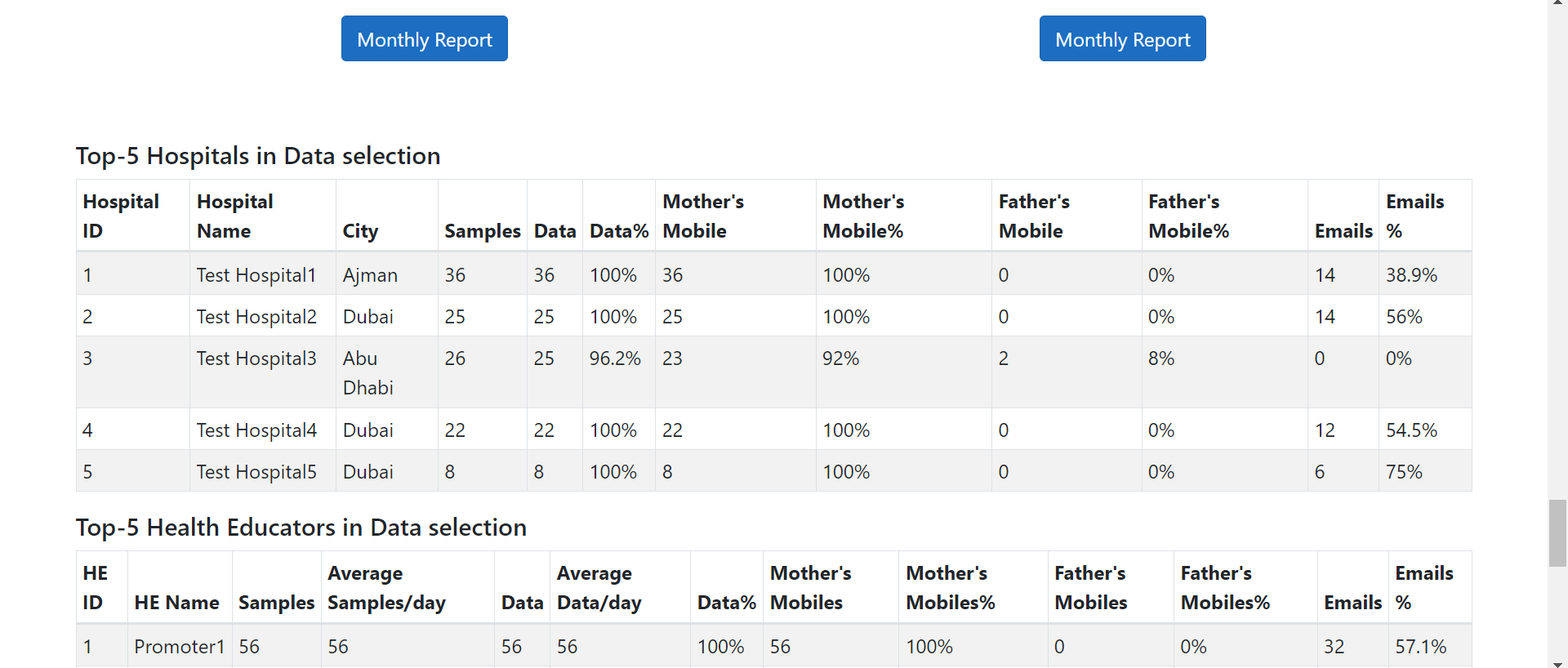Click the Top-5 Hospitals in Data selection heading

pyautogui.click(x=258, y=156)
